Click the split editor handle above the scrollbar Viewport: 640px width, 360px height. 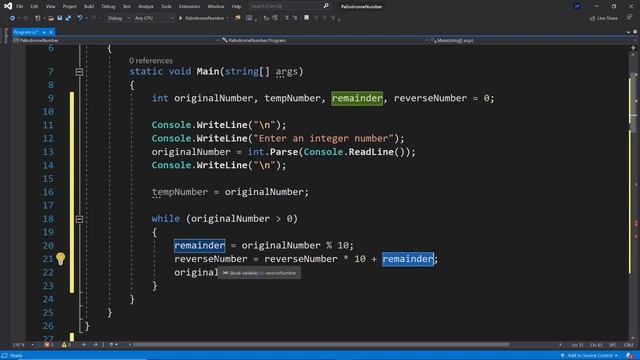633,48
